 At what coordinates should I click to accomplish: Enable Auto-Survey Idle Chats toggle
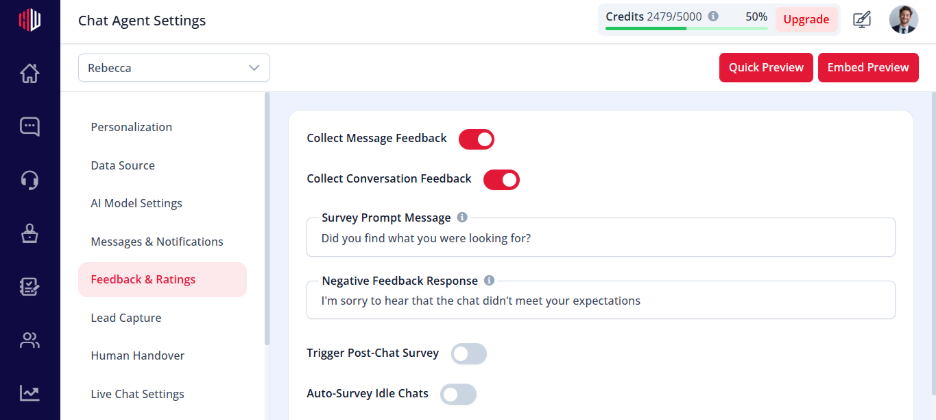458,394
